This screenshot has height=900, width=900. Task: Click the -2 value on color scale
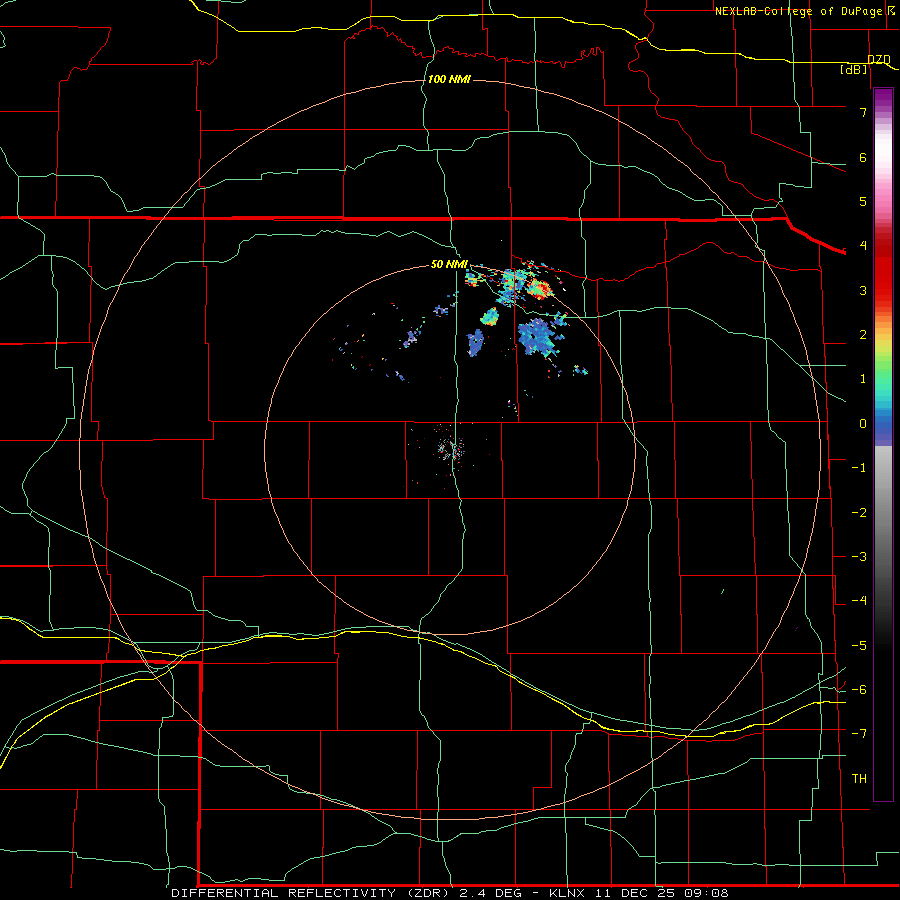tap(859, 513)
